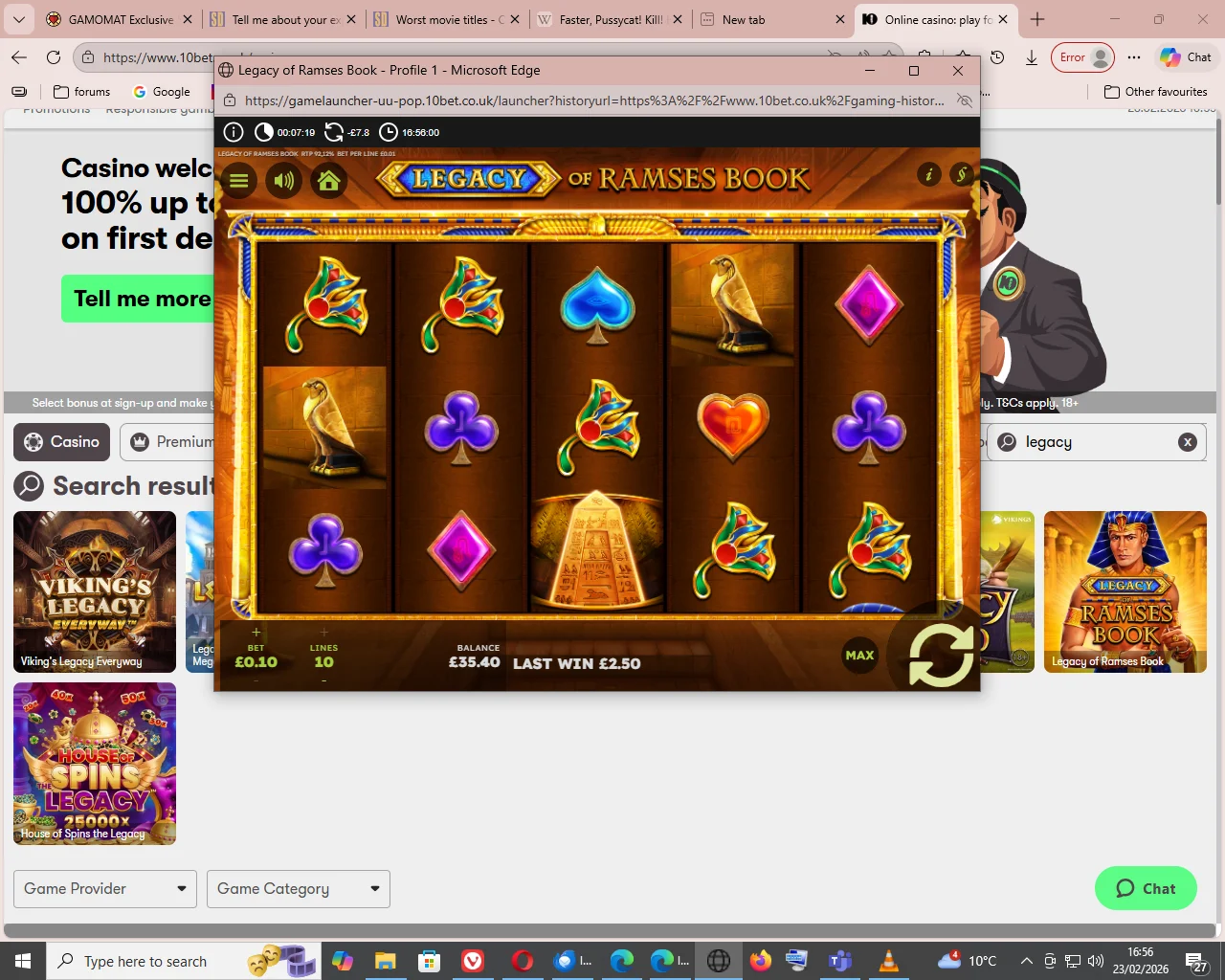This screenshot has width=1225, height=980.
Task: Click the clock icon beside 16:56:00
Action: pyautogui.click(x=389, y=132)
